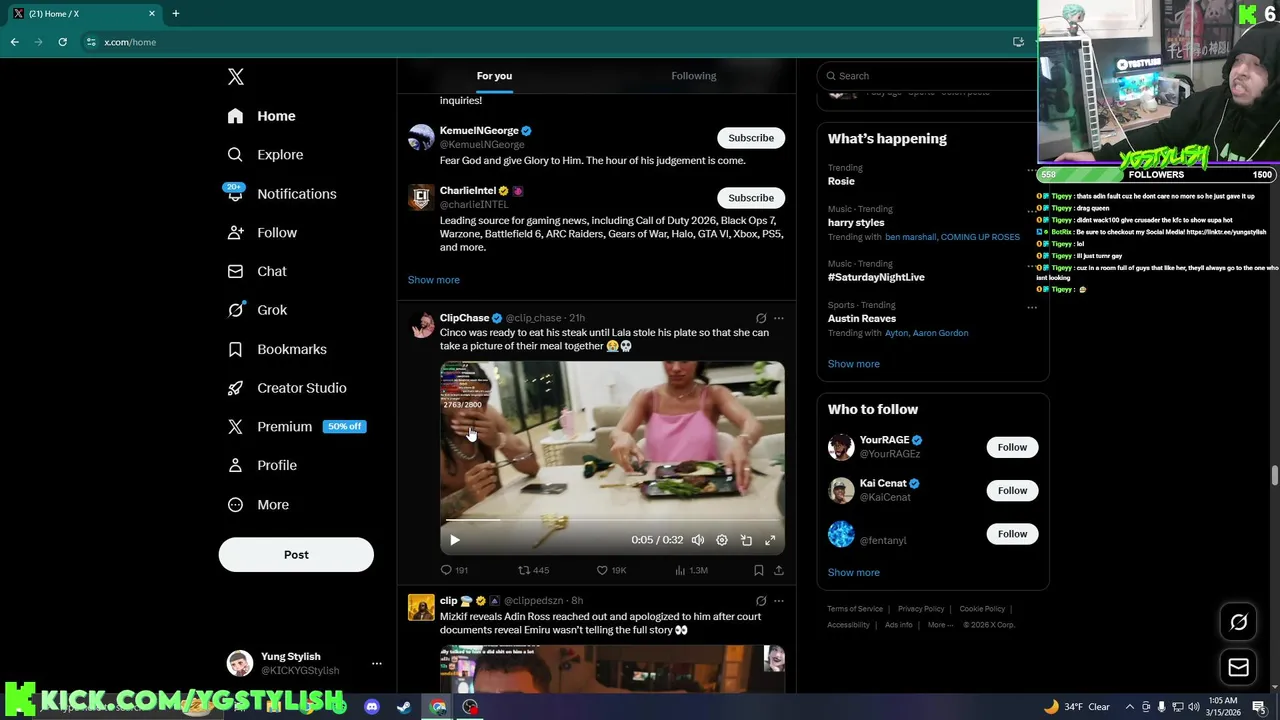Show more in What's happening
Screen dimensions: 1280x720
(x=854, y=364)
